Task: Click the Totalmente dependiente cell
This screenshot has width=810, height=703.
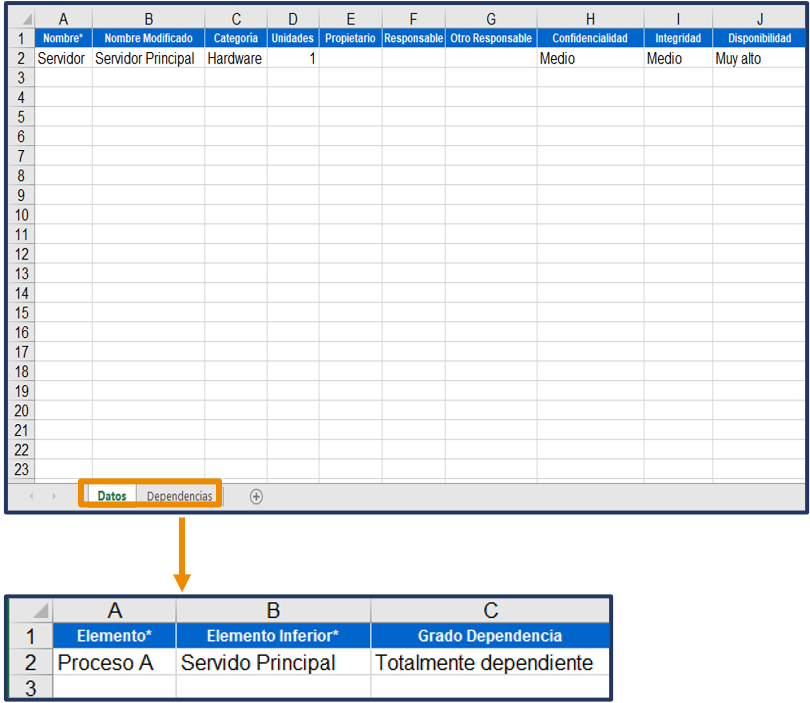Action: click(x=489, y=662)
